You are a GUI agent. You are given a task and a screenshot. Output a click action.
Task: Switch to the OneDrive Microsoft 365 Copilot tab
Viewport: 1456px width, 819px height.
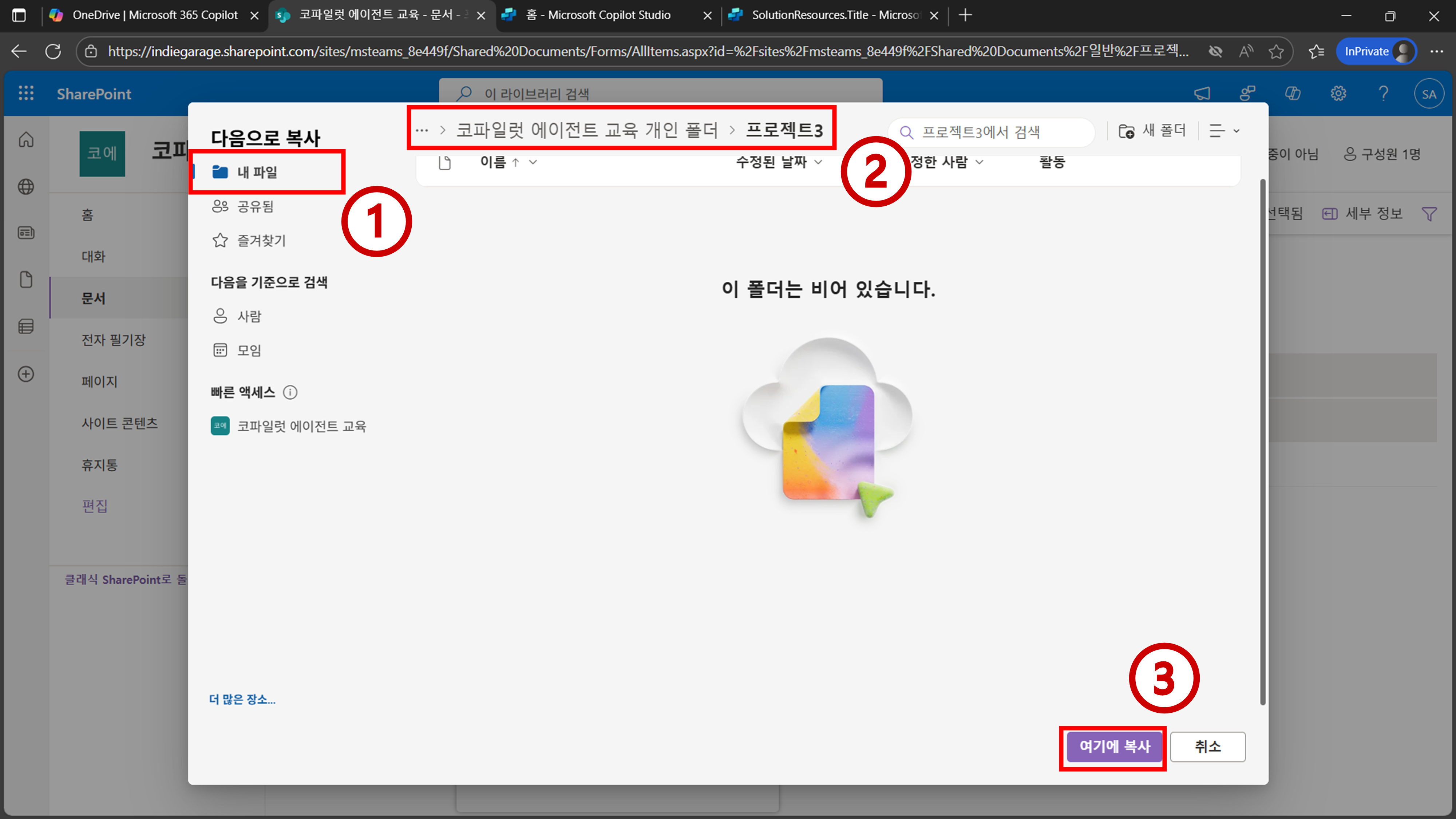click(x=155, y=15)
